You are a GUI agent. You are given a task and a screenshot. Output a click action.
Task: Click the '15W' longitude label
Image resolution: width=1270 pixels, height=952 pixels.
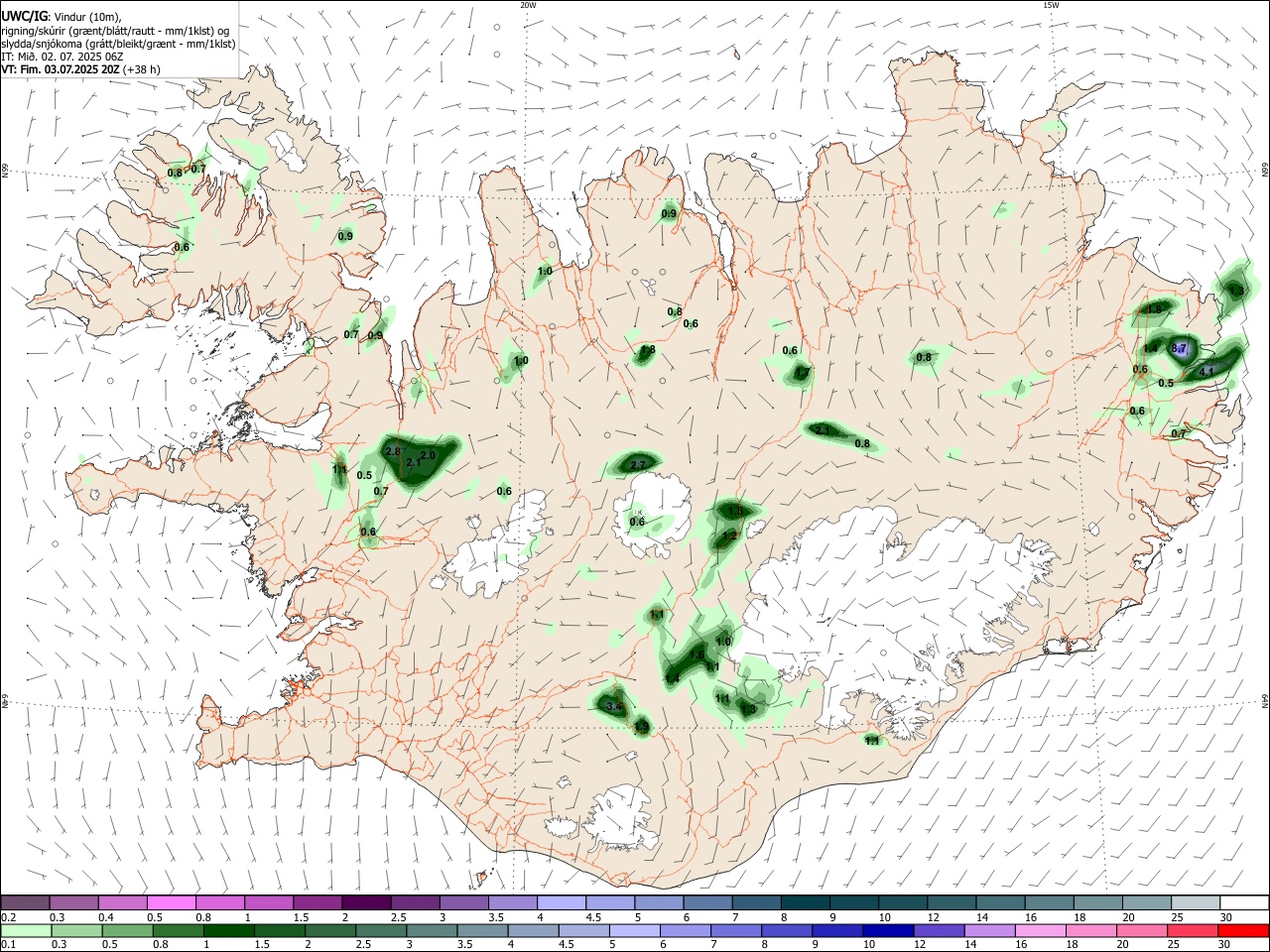1051,5
